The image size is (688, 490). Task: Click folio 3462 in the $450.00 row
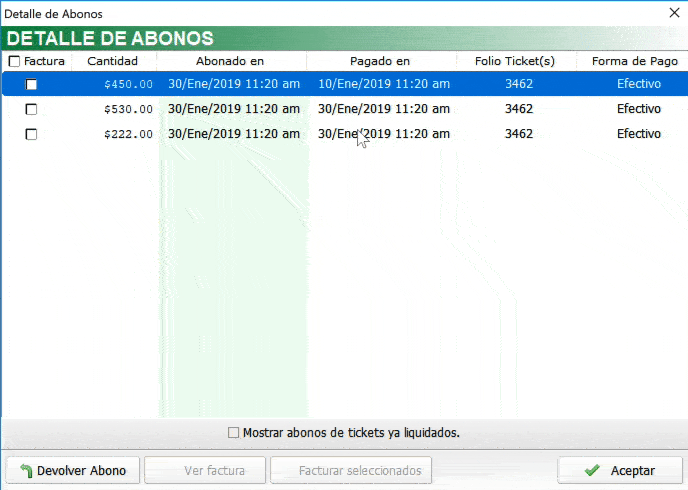(x=519, y=84)
